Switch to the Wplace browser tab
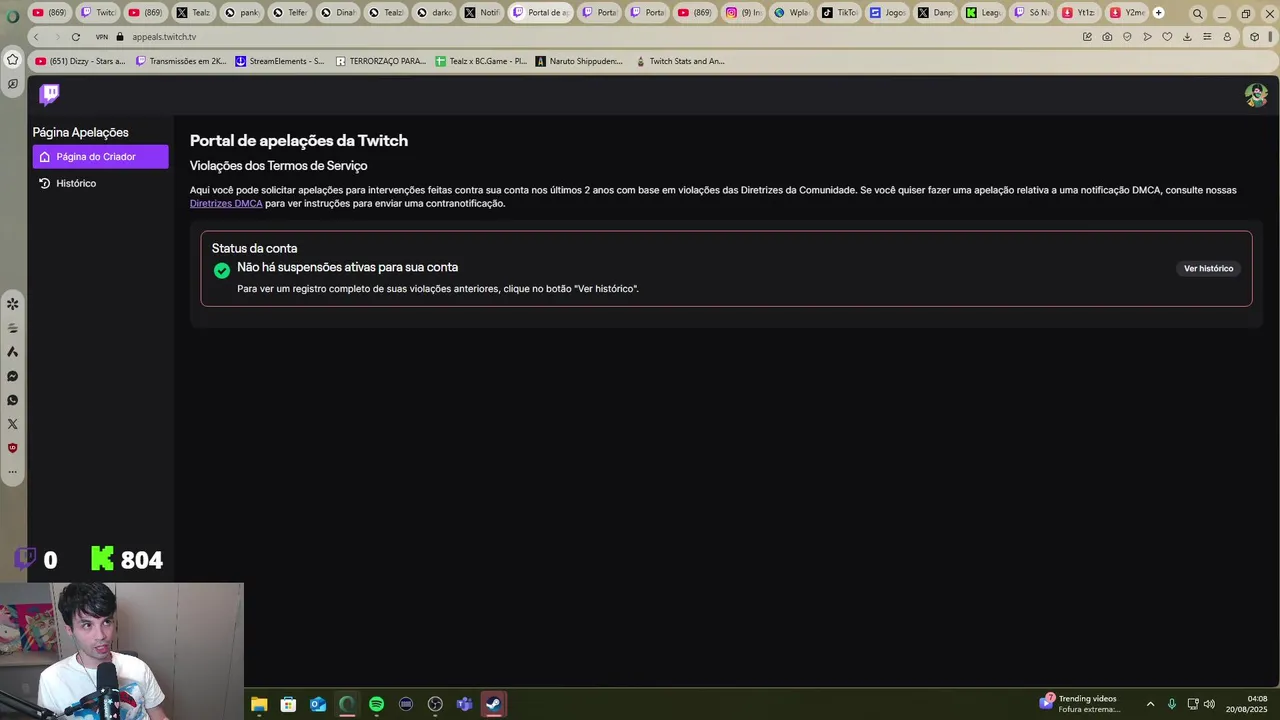This screenshot has height=720, width=1280. (791, 13)
